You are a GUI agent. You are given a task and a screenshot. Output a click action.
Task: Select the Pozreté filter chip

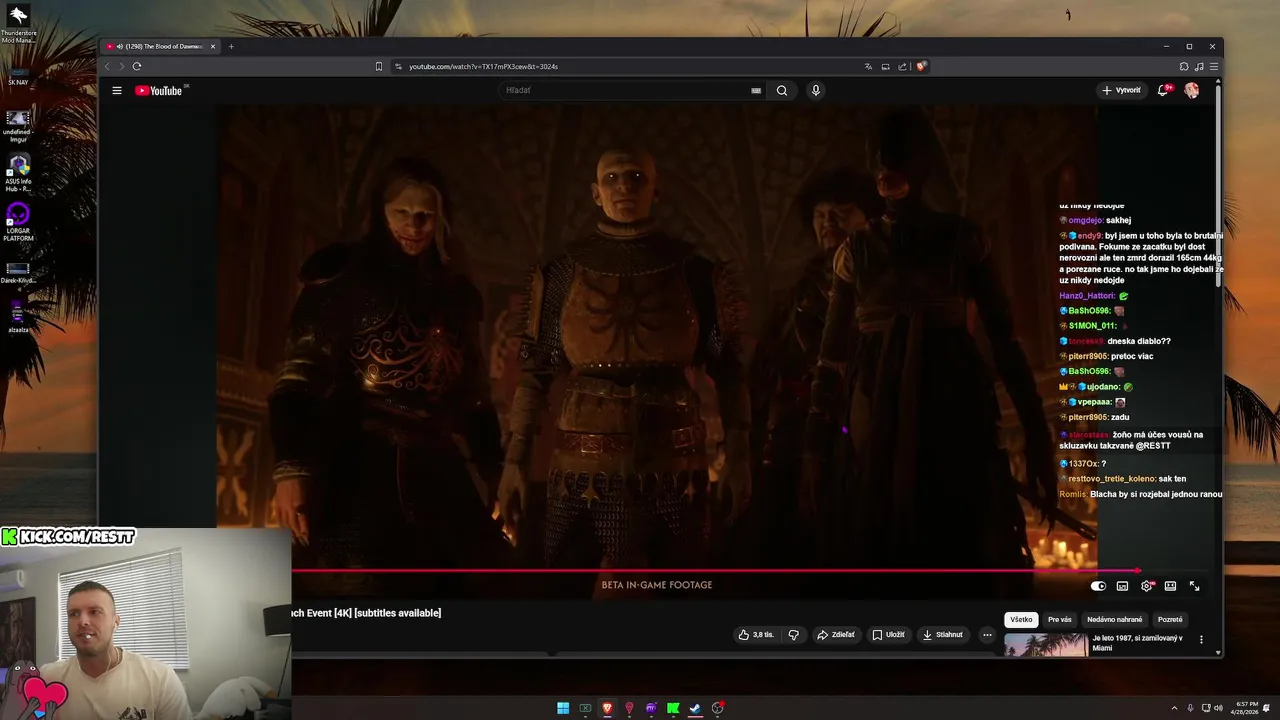coord(1170,620)
